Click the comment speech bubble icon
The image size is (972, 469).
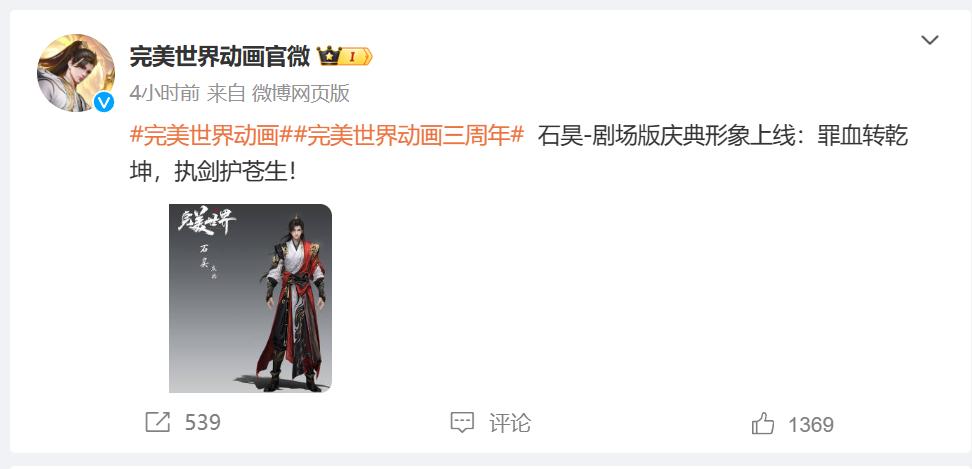462,424
